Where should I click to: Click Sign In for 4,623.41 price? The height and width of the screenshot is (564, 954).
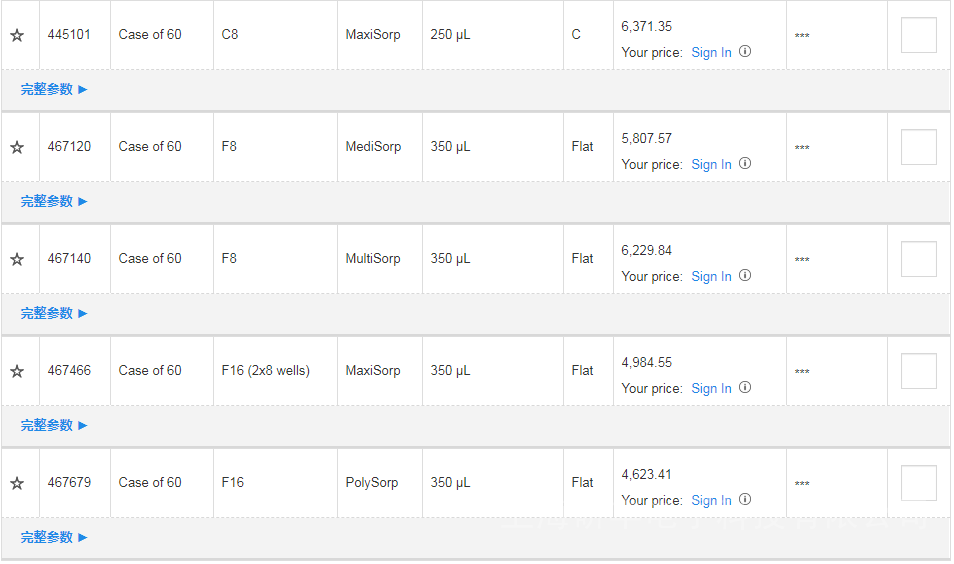[711, 500]
